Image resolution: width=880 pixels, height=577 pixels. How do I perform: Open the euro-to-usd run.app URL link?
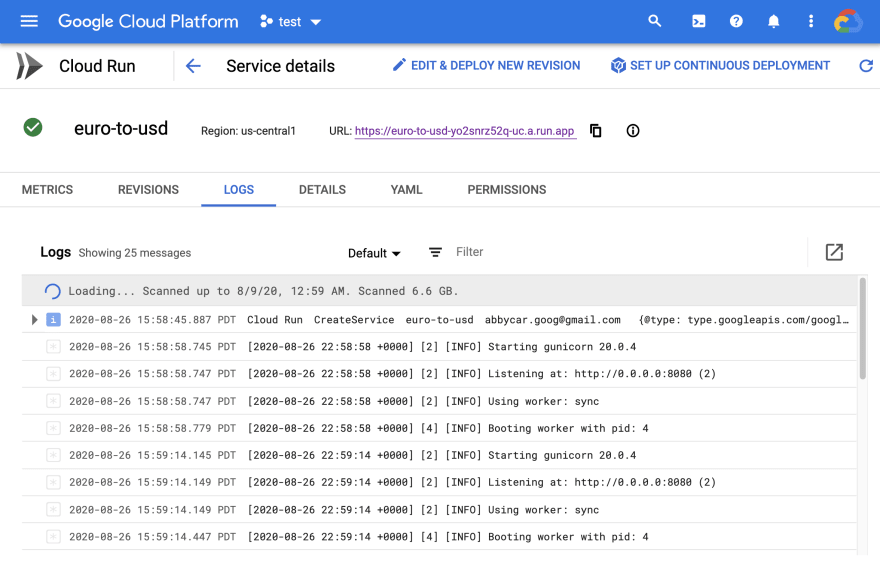[465, 131]
